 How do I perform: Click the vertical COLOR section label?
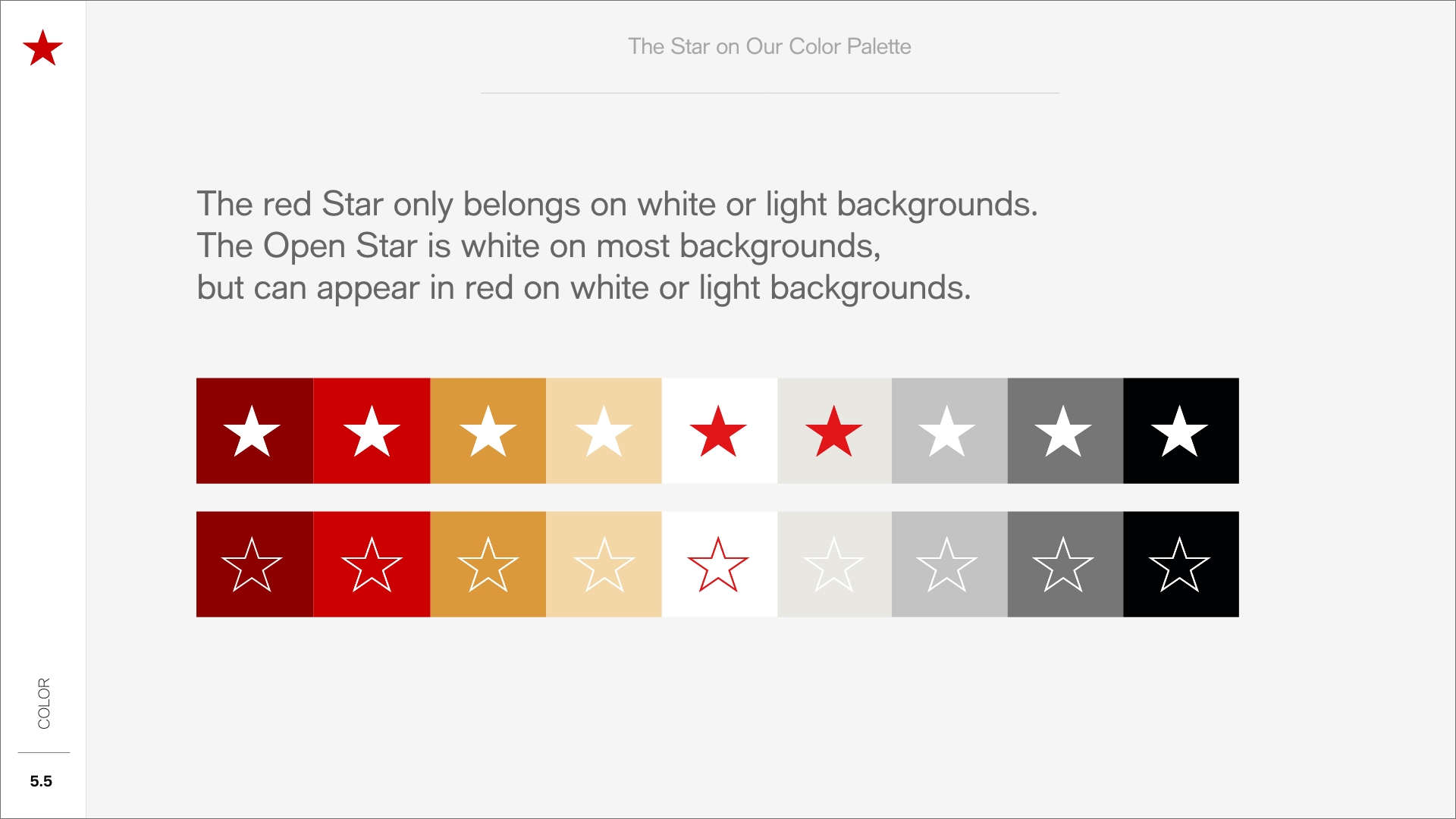click(44, 703)
